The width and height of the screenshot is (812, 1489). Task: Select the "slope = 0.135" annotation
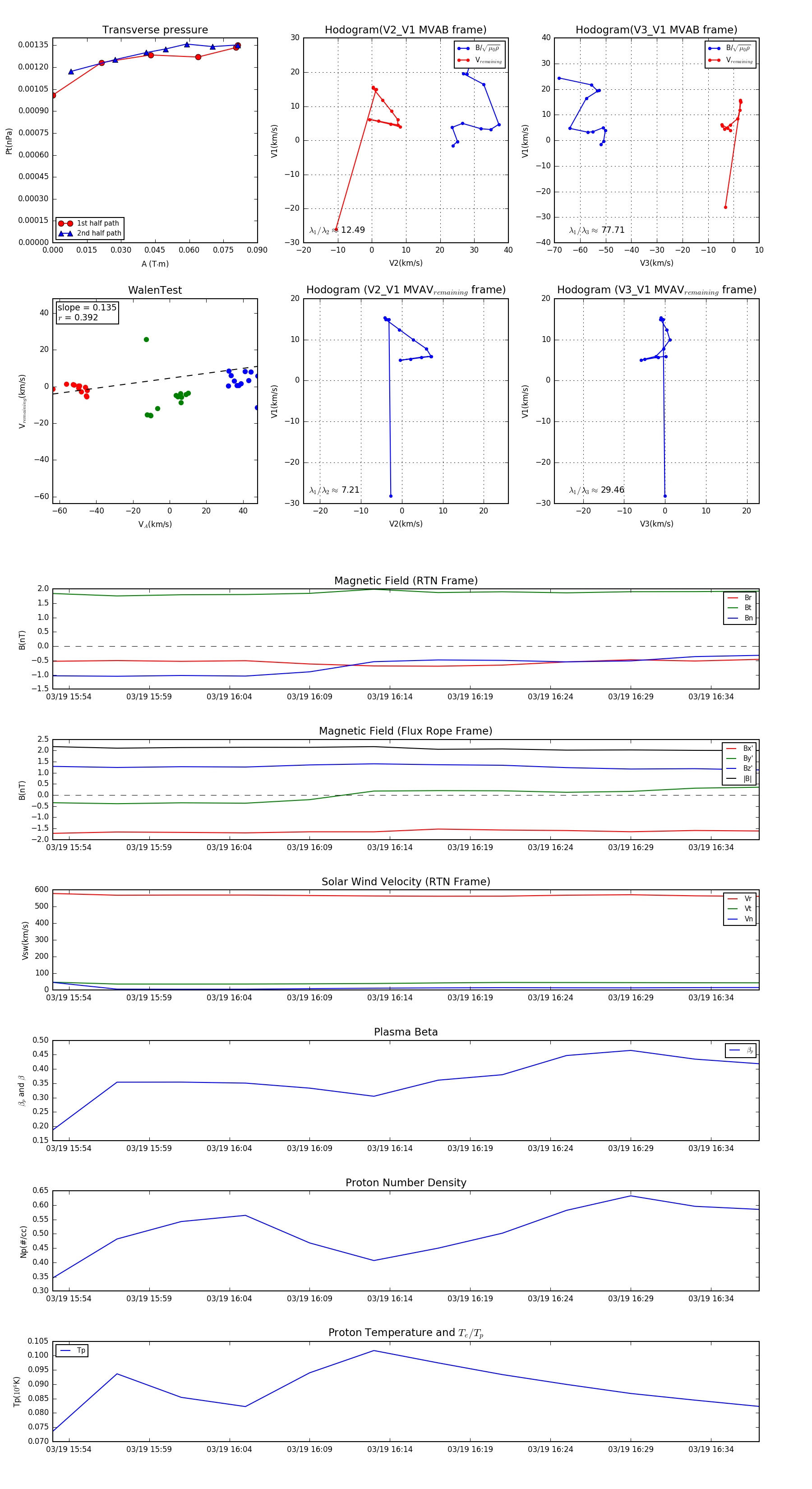[x=87, y=308]
